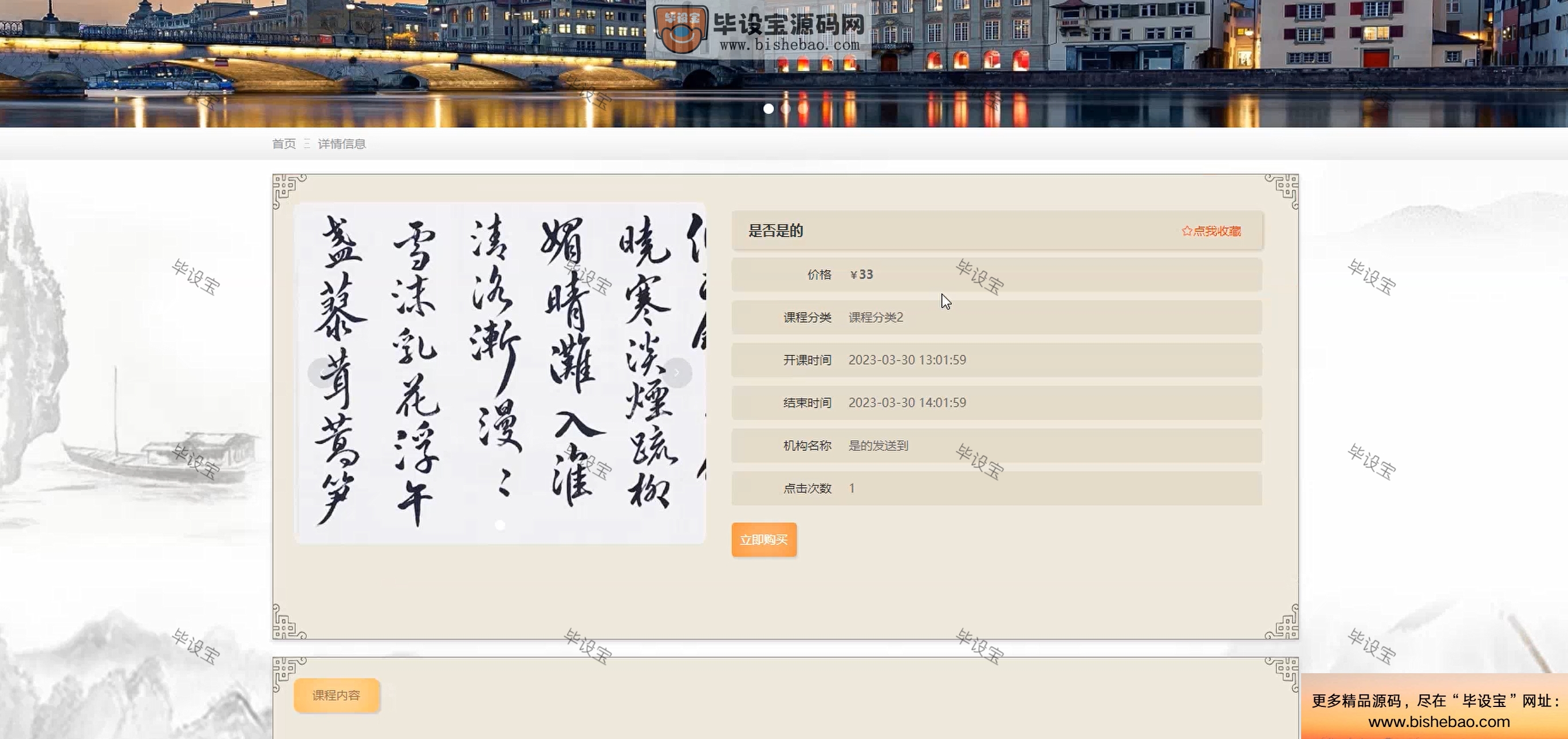The width and height of the screenshot is (1568, 739).
Task: Click the 结束时间 label
Action: pyautogui.click(x=807, y=402)
